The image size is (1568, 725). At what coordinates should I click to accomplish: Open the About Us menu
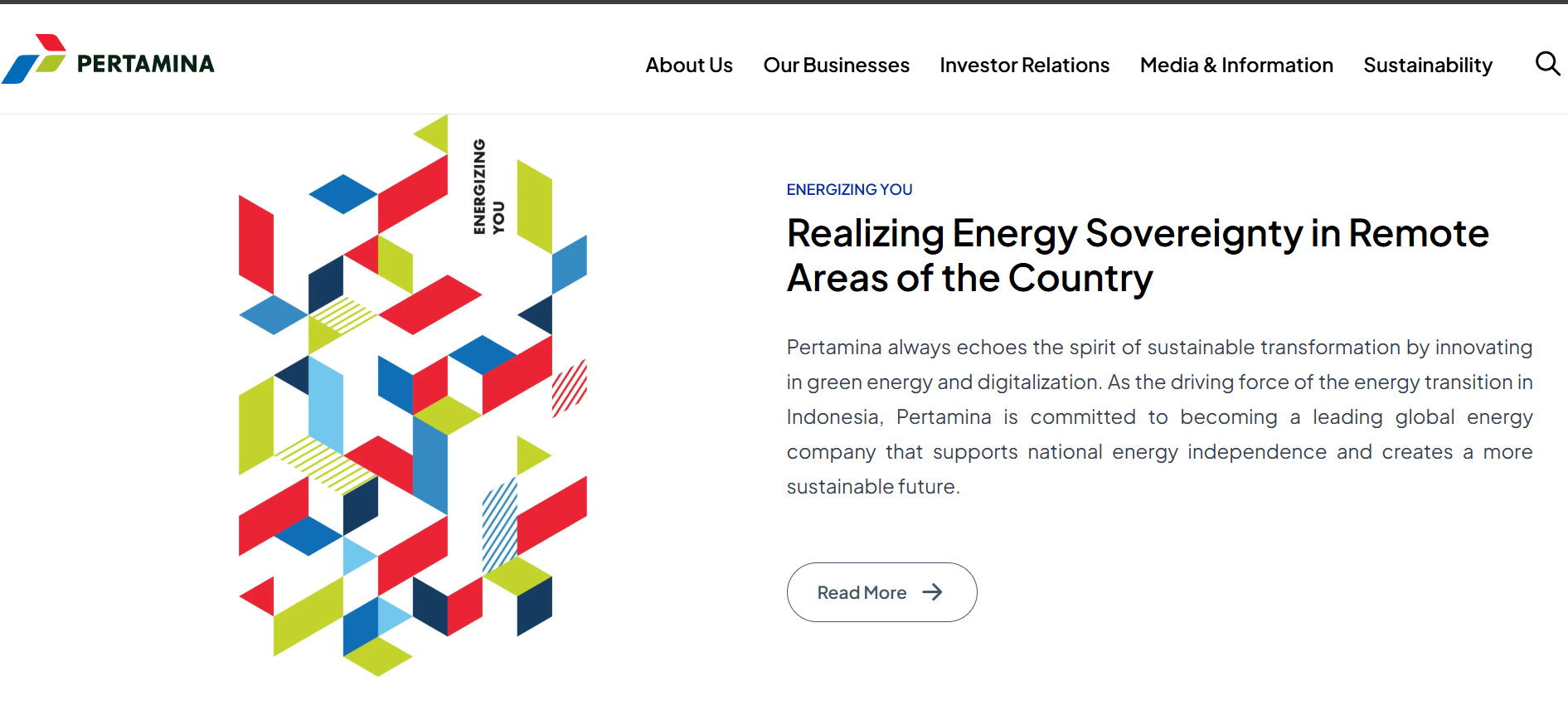(x=689, y=65)
